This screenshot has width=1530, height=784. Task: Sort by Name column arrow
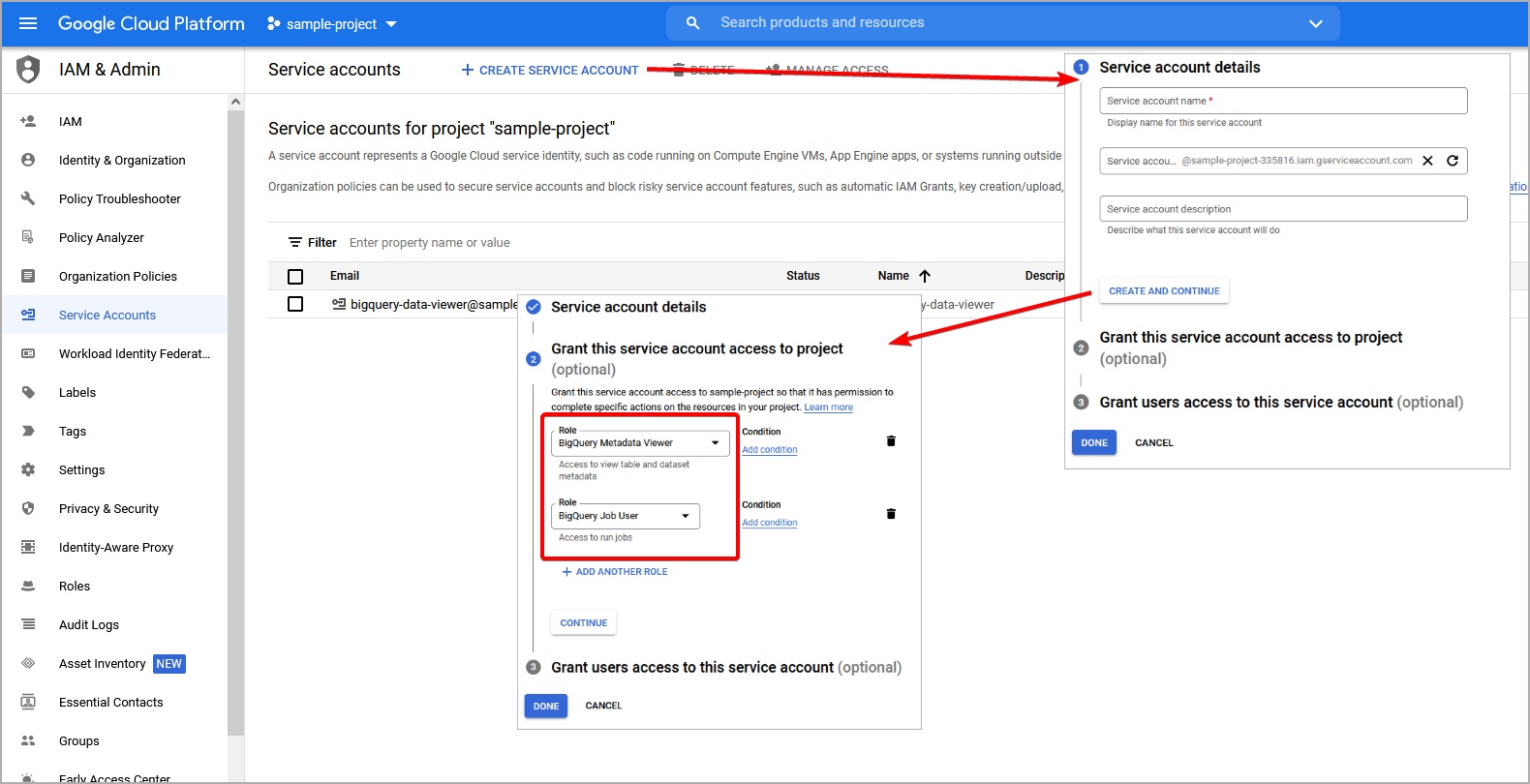925,276
